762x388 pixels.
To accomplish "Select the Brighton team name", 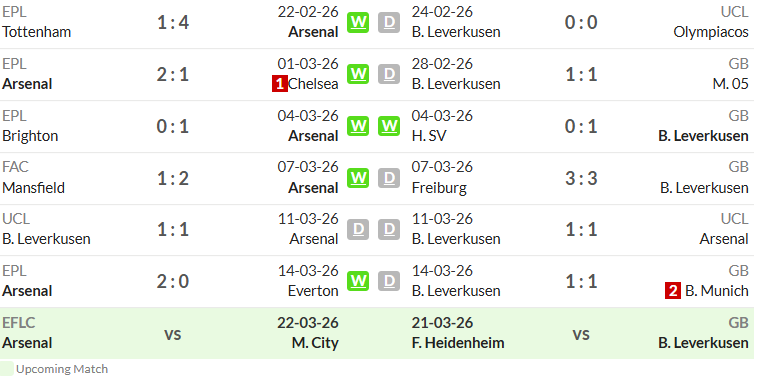I will [30, 136].
